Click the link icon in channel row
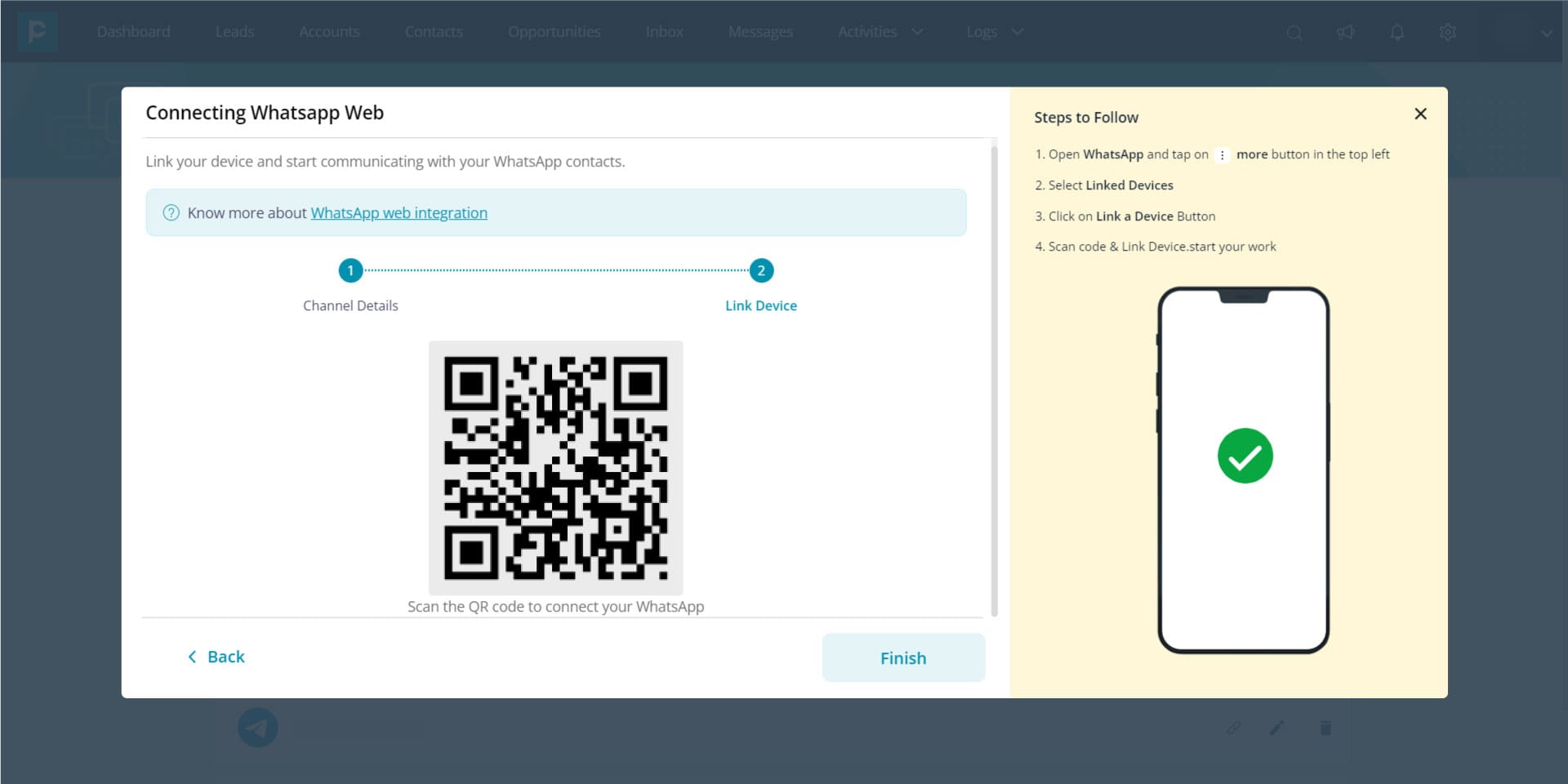 1233,727
